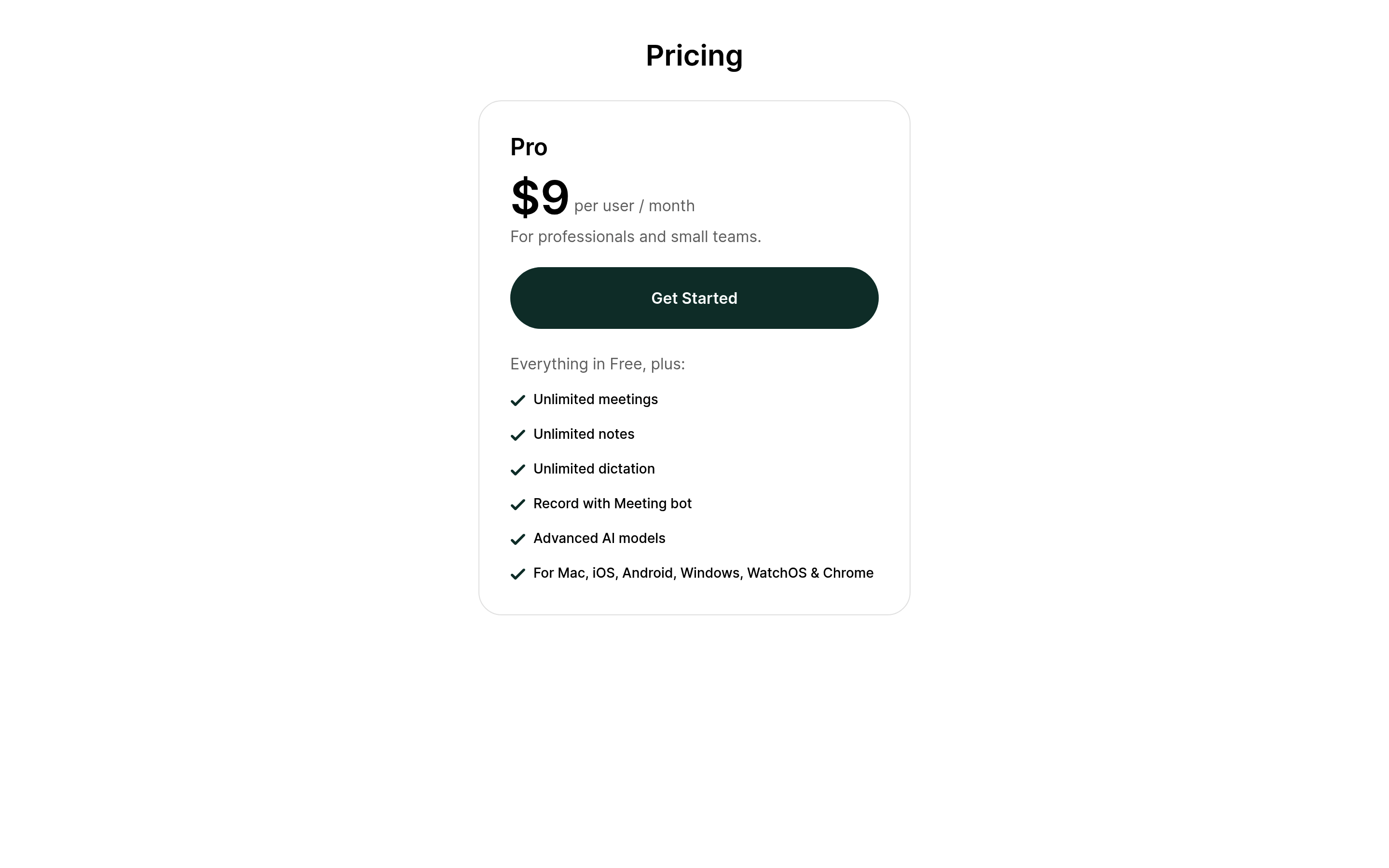1389x868 pixels.
Task: Click checkmark beside Unlimited meetings
Action: coord(517,400)
